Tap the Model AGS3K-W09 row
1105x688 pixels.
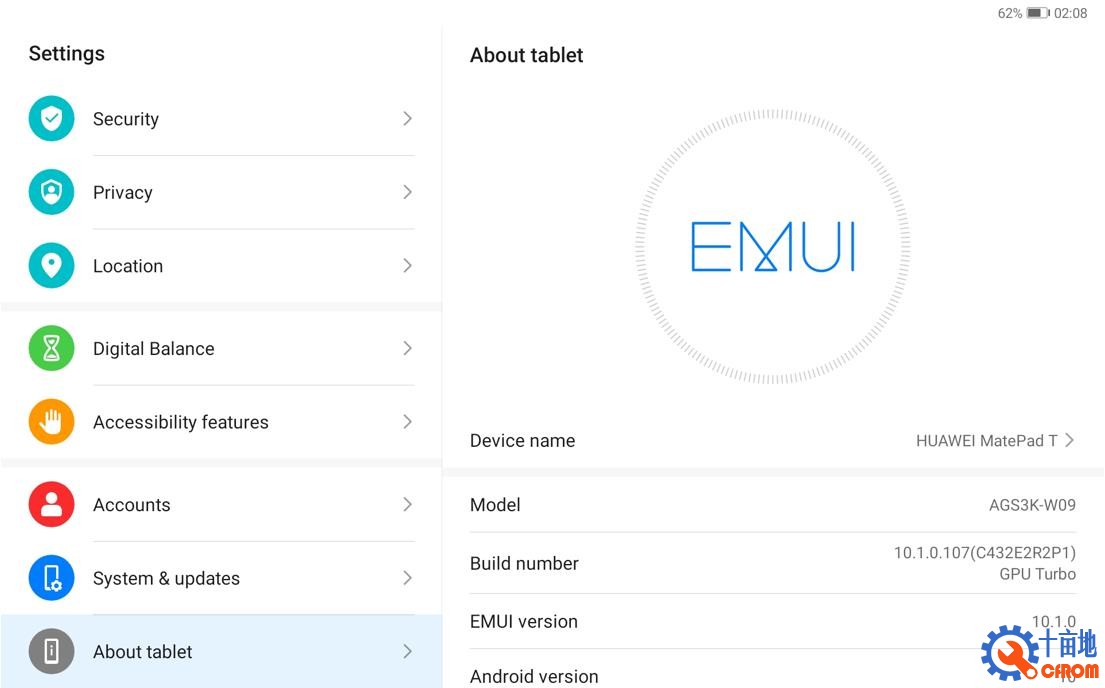tap(773, 505)
